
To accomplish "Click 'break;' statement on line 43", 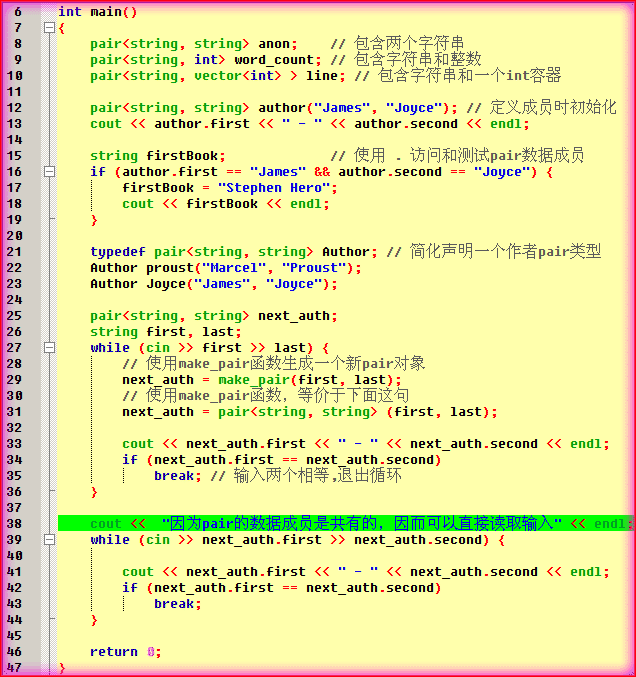I will click(177, 604).
